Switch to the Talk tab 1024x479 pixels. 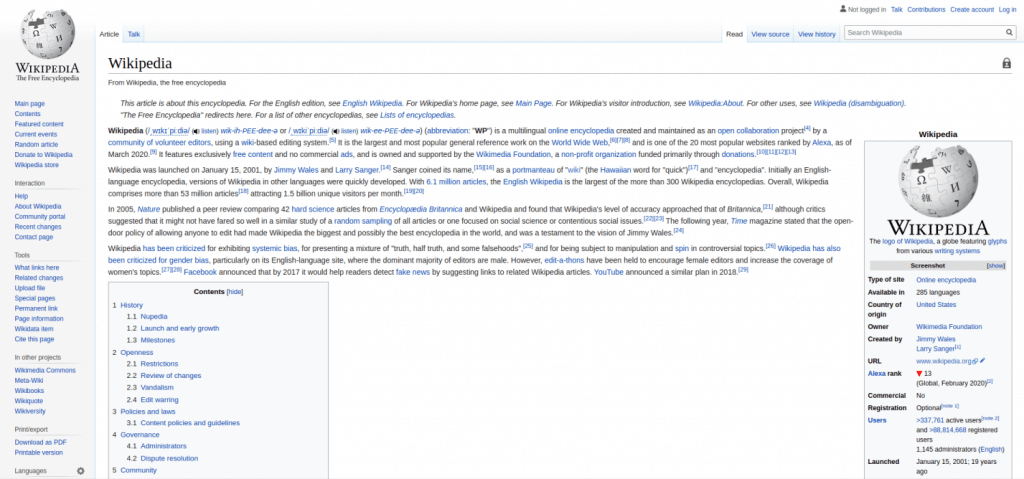pos(133,34)
